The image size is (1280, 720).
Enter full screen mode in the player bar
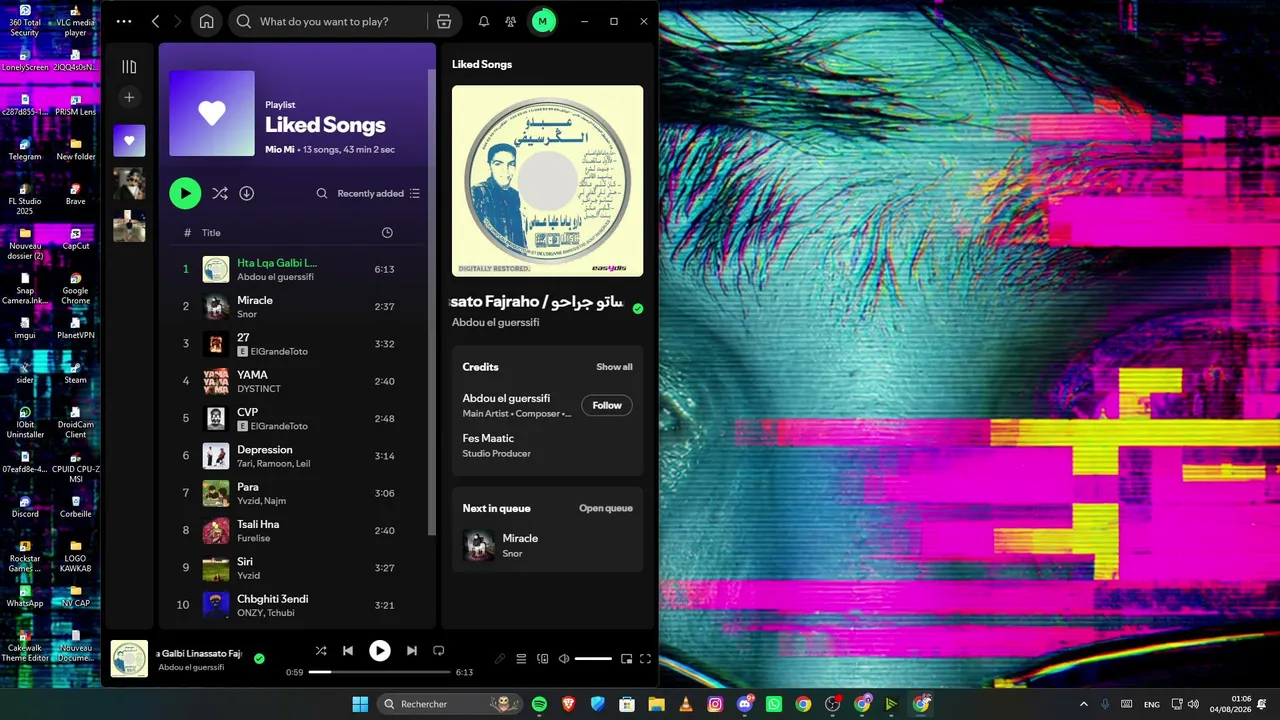click(x=646, y=658)
